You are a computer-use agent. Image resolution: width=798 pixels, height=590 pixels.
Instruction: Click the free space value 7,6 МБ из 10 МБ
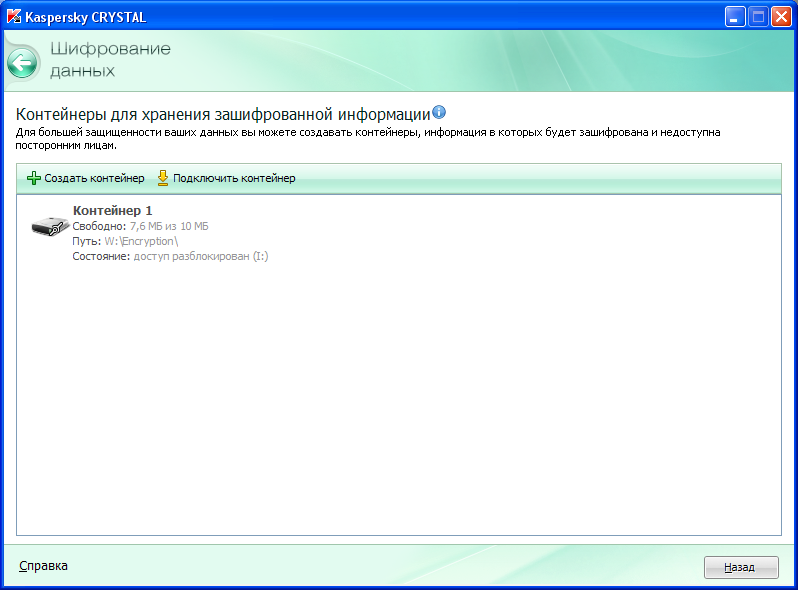(x=169, y=226)
